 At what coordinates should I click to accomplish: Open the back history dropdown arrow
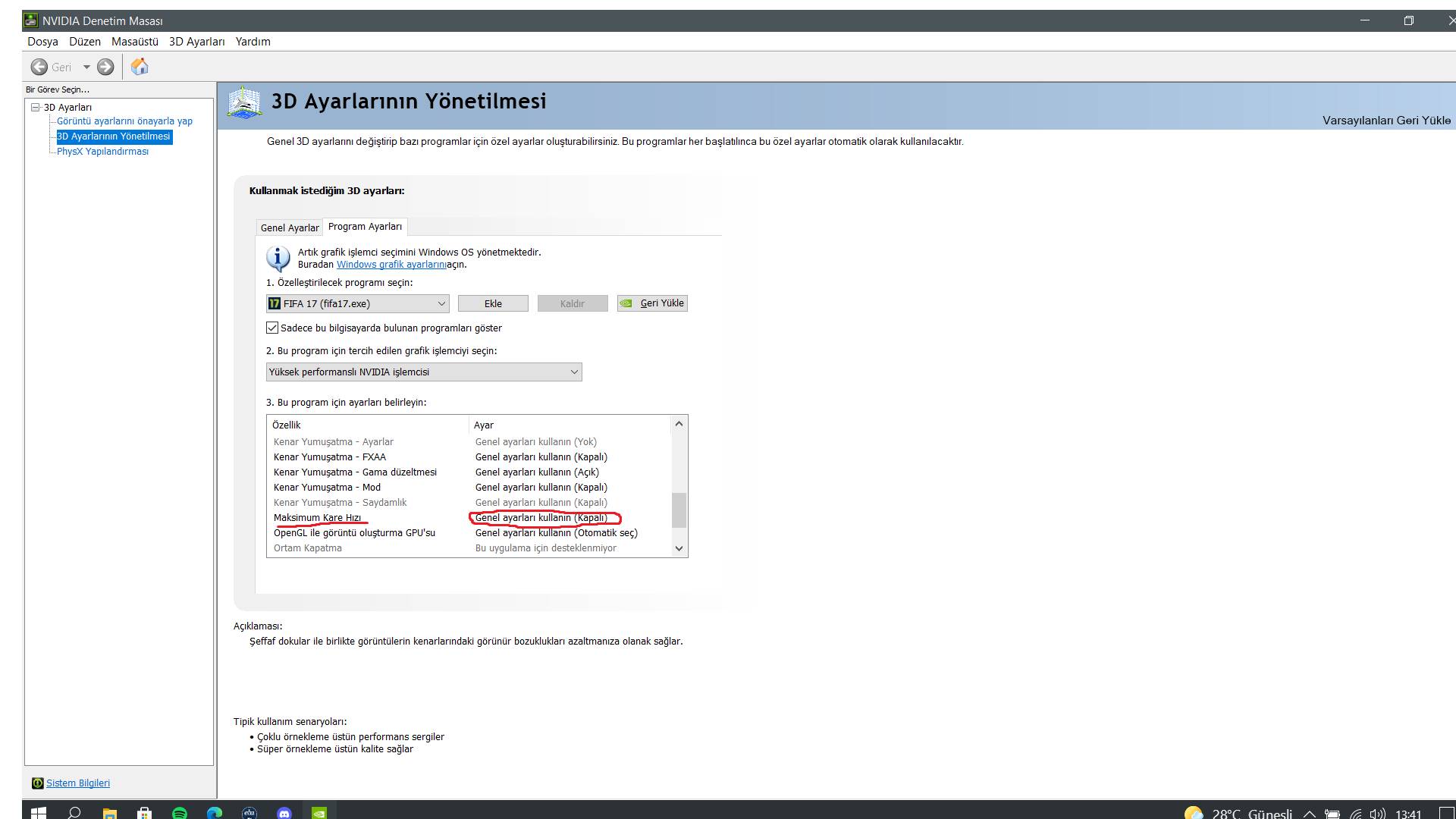(x=86, y=67)
